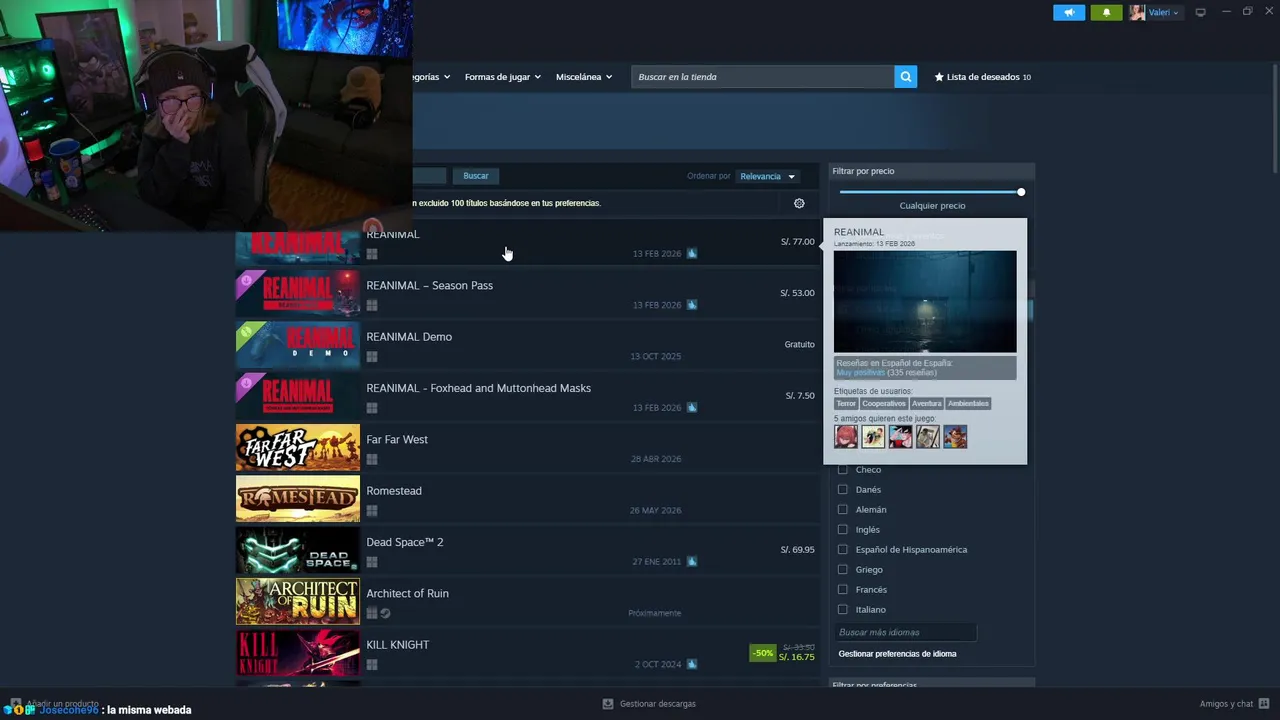
Task: Check the Francés language checkbox
Action: (843, 589)
